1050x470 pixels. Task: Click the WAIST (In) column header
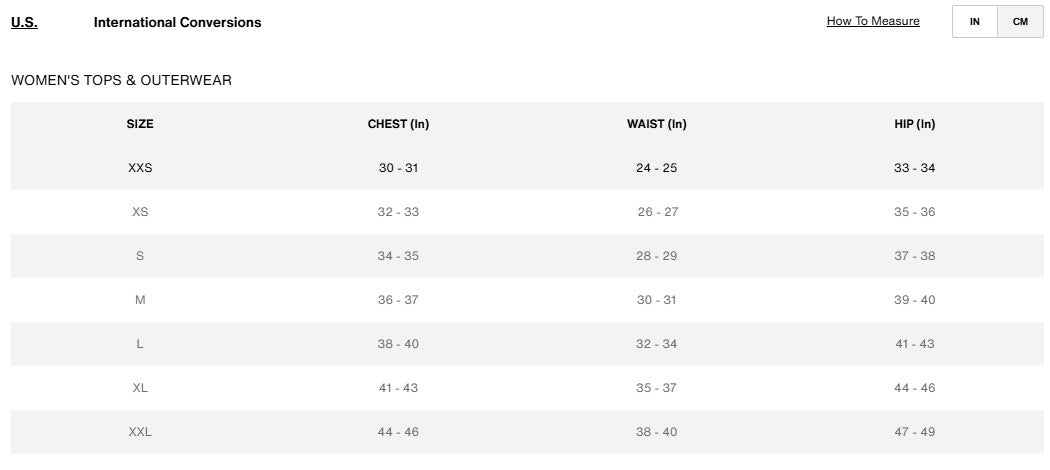point(656,124)
